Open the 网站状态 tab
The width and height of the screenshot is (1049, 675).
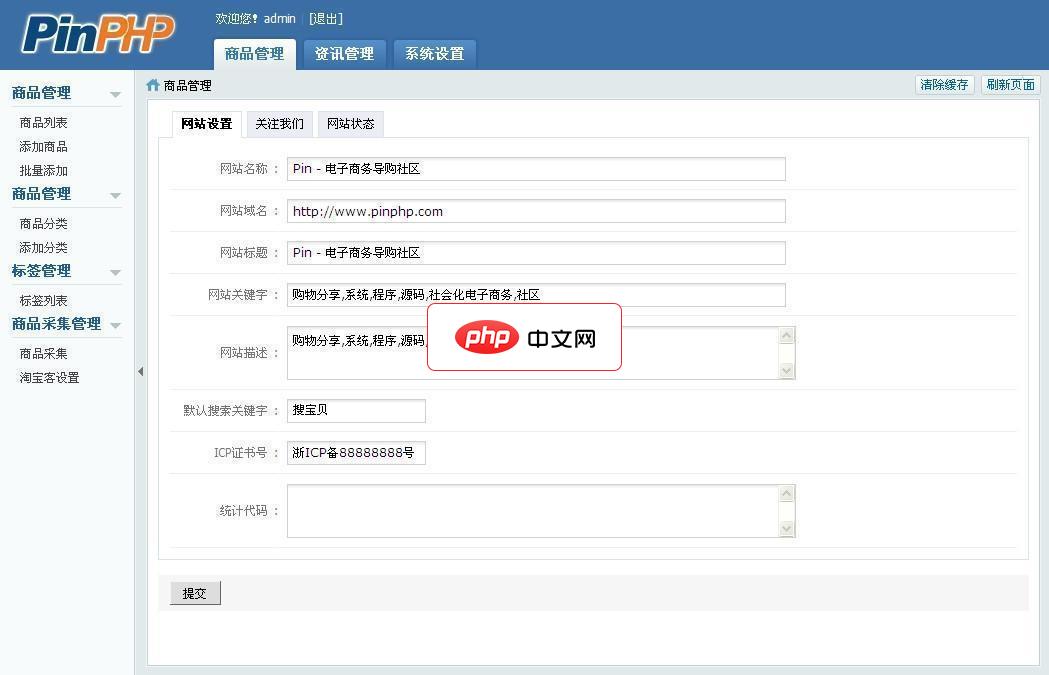(x=350, y=123)
